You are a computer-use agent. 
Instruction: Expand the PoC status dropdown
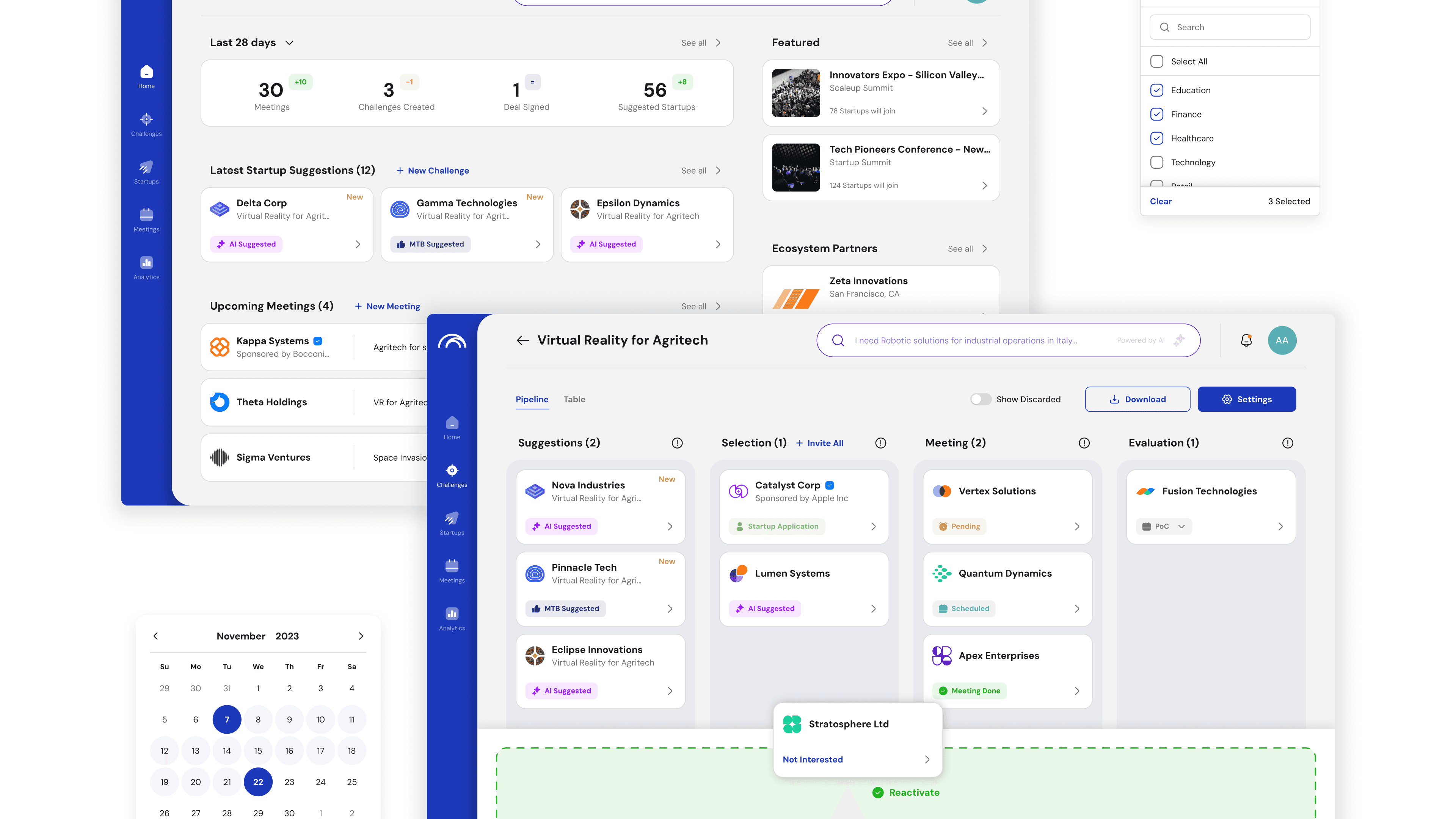point(1164,526)
